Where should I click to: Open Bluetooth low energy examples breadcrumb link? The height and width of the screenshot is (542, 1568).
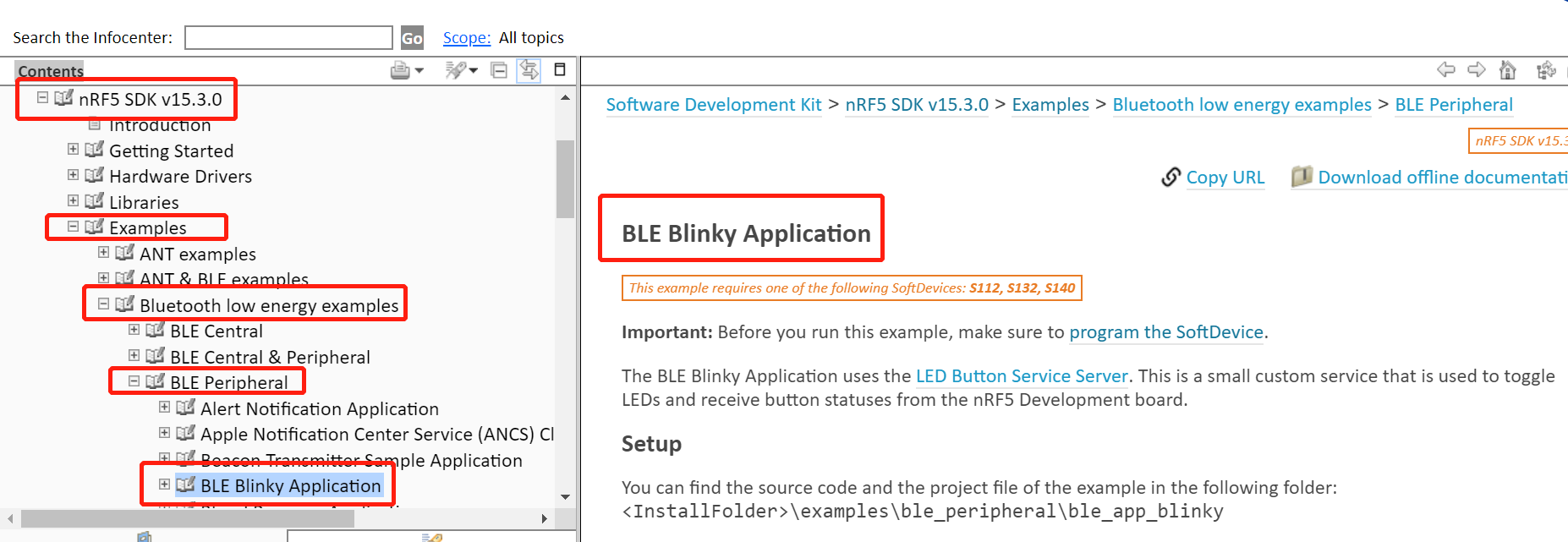(1242, 105)
